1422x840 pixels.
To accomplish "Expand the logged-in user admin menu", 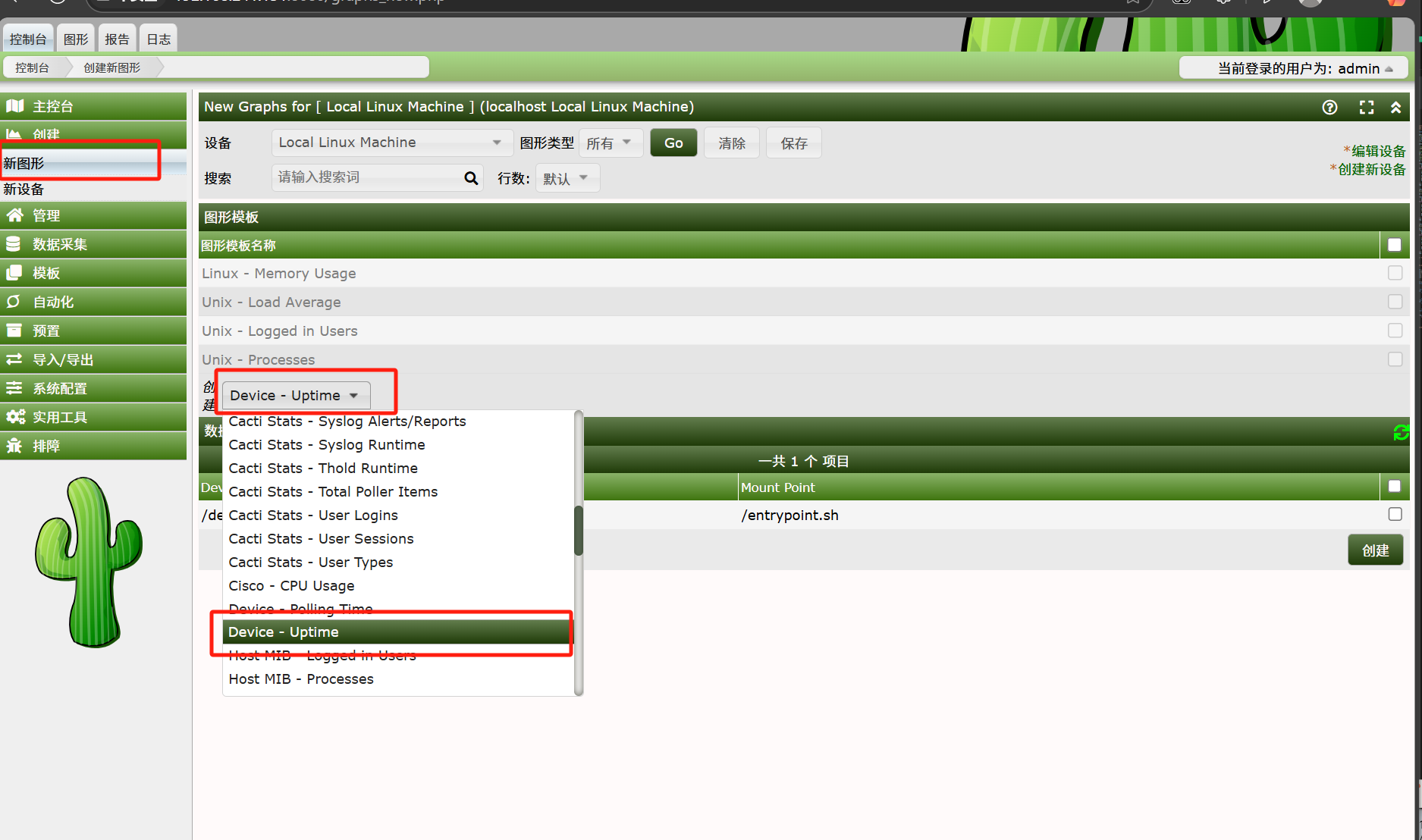I will point(1294,68).
